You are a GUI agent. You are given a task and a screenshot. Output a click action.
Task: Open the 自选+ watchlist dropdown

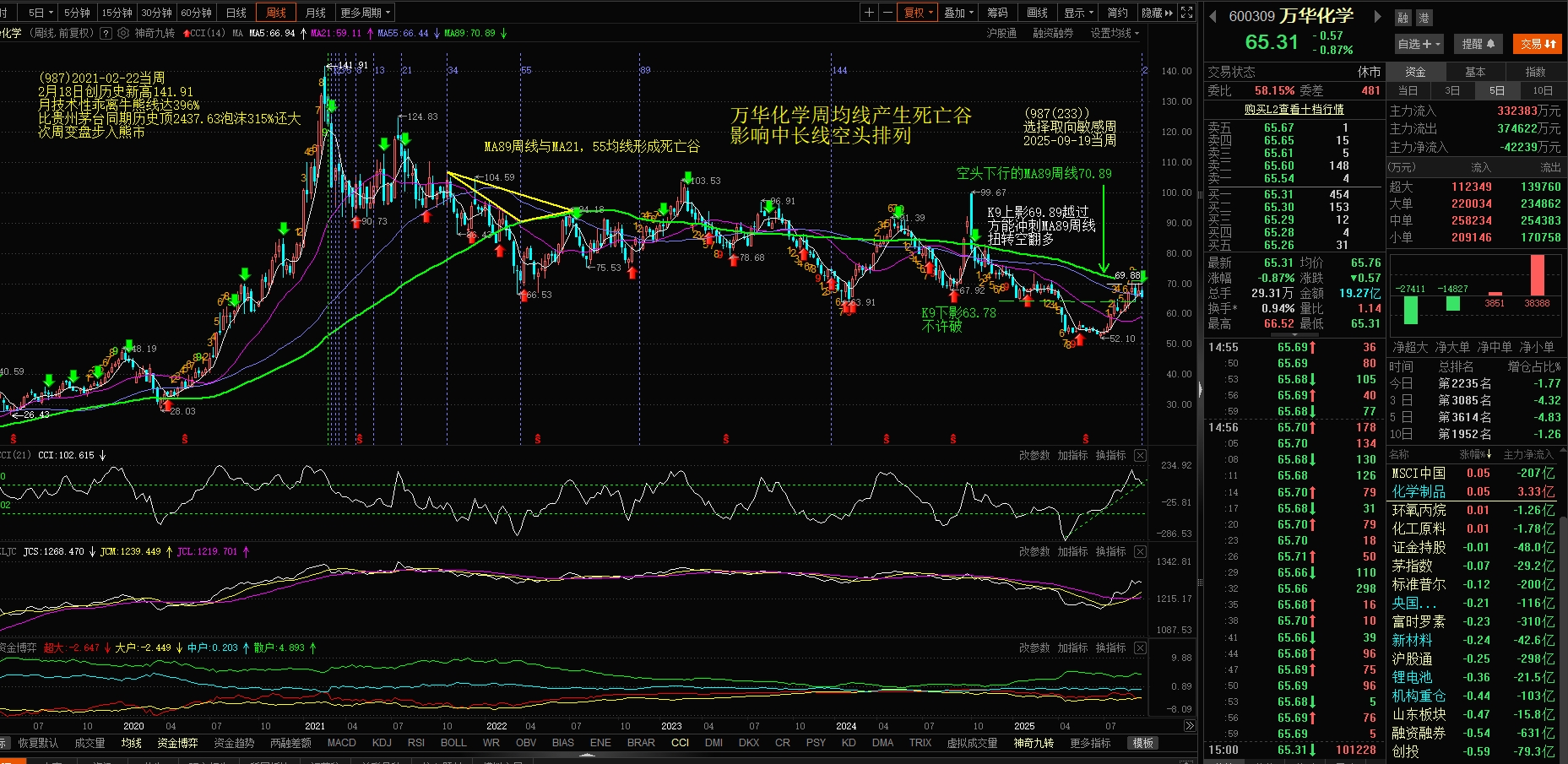[1419, 44]
